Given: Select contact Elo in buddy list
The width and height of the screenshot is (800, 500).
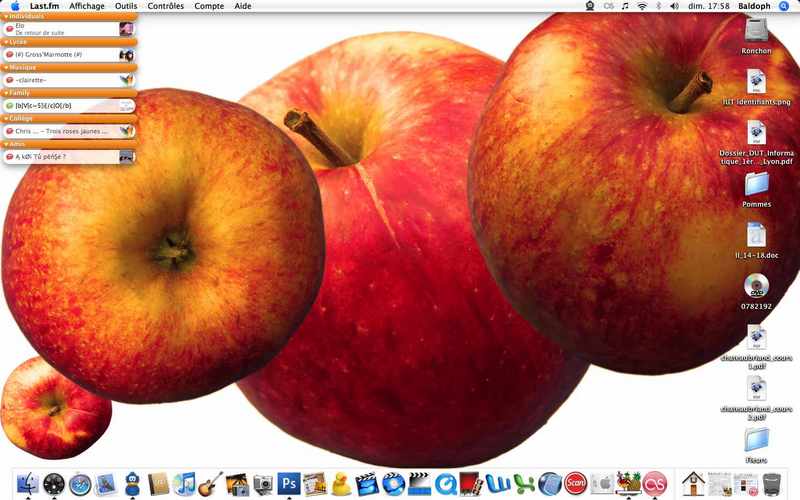Looking at the screenshot, I should pyautogui.click(x=69, y=29).
